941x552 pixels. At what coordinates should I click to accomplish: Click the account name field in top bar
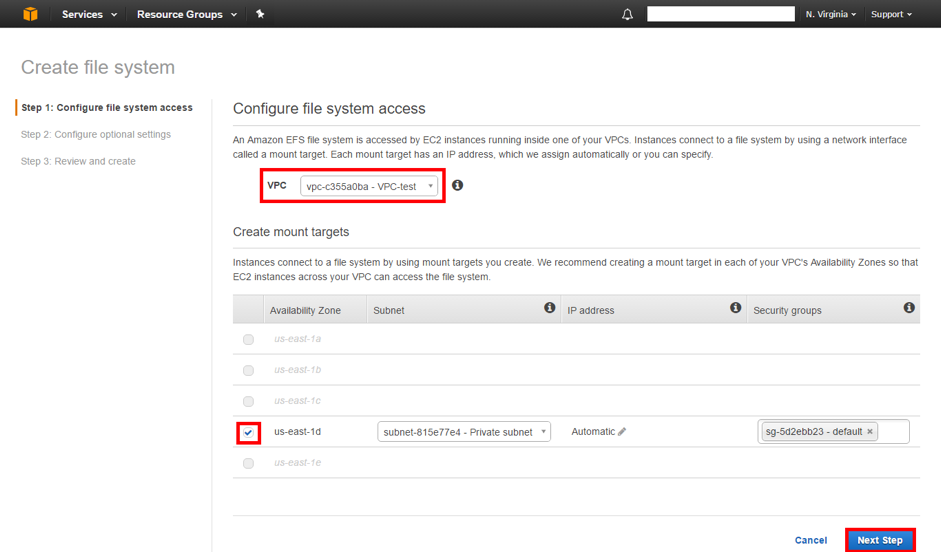[721, 14]
